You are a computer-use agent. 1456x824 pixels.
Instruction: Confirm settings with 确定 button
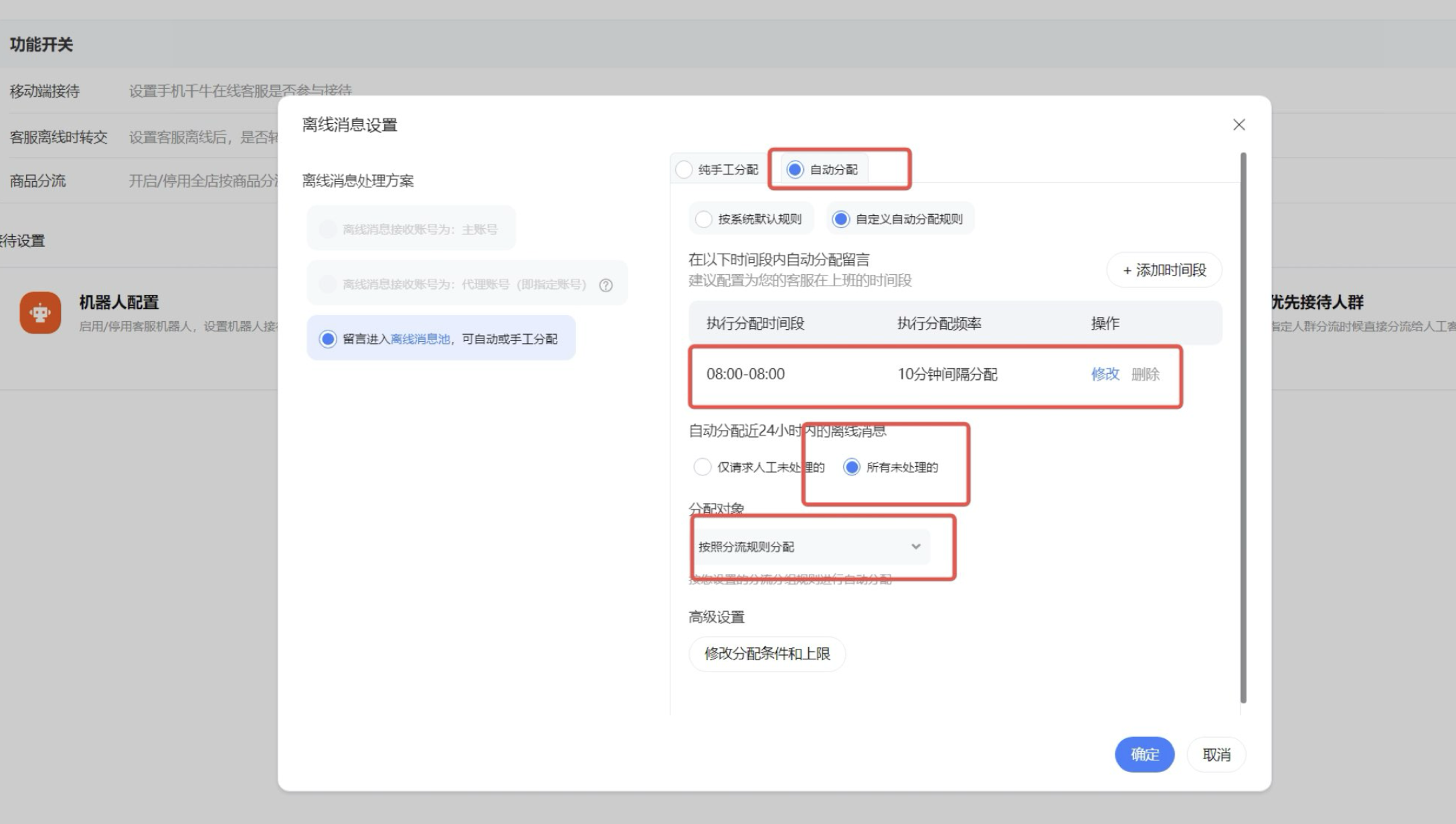pos(1144,754)
